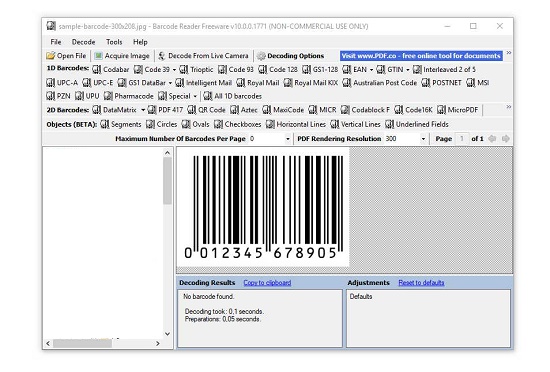
Task: Click Acquire Image in toolbar
Action: click(x=122, y=56)
